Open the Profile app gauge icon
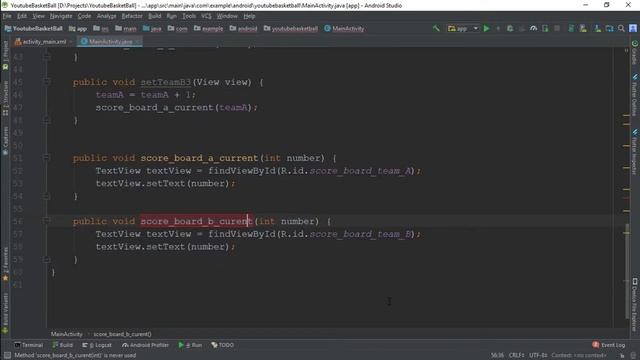This screenshot has height=360, width=640. point(533,29)
